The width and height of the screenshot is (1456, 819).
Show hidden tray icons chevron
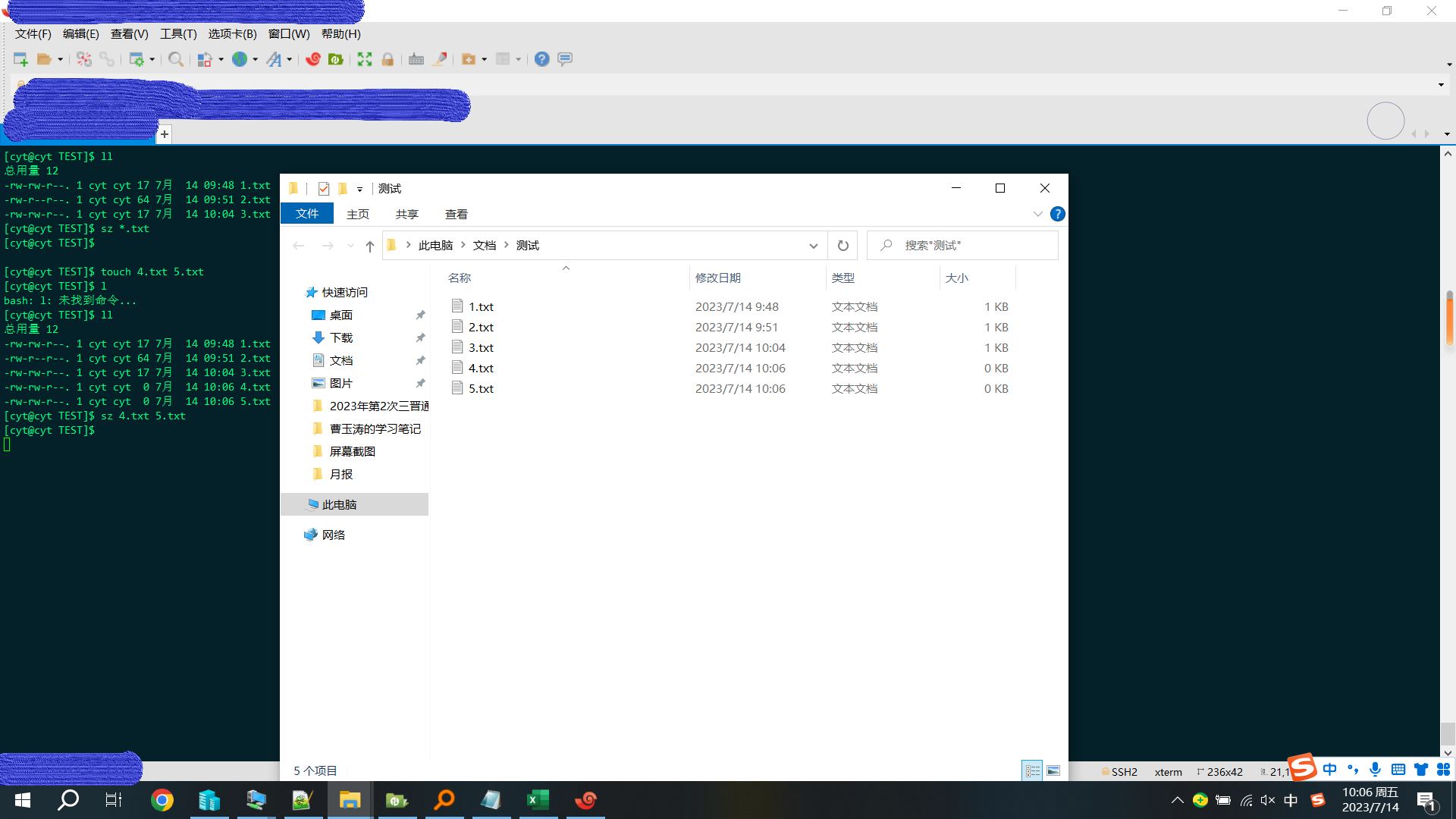click(1177, 801)
